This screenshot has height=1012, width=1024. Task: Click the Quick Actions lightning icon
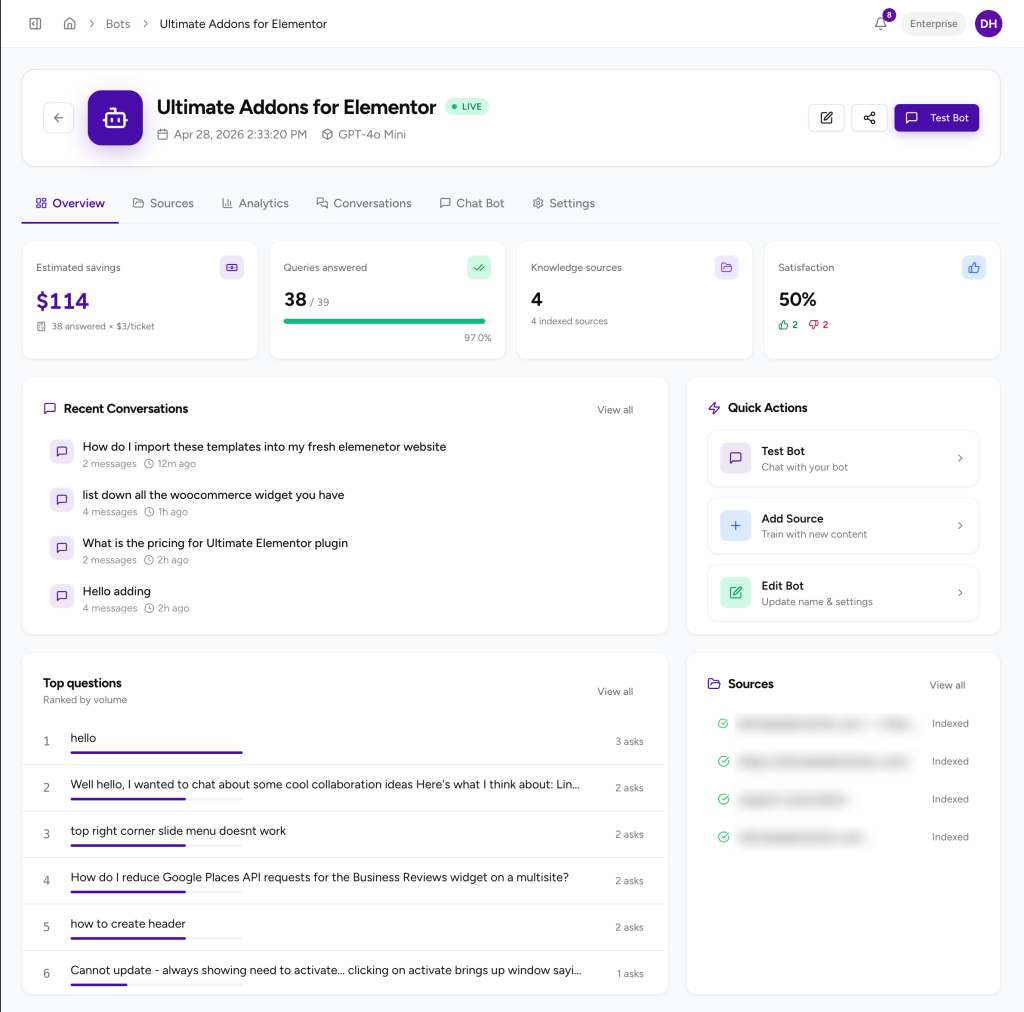(x=714, y=408)
